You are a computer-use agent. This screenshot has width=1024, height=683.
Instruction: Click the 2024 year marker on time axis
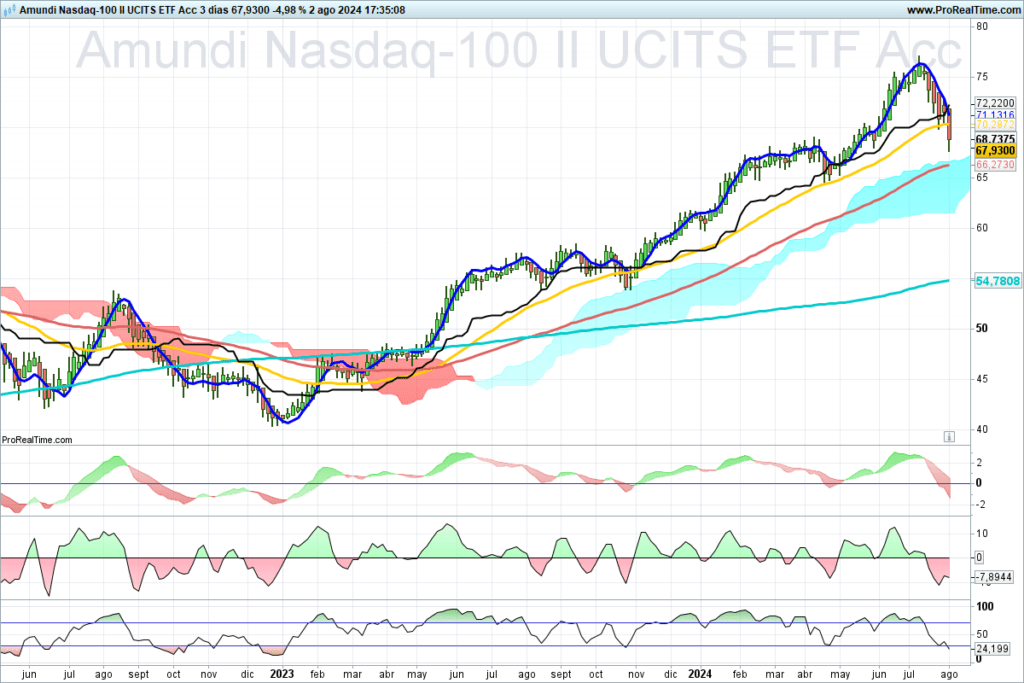click(699, 674)
